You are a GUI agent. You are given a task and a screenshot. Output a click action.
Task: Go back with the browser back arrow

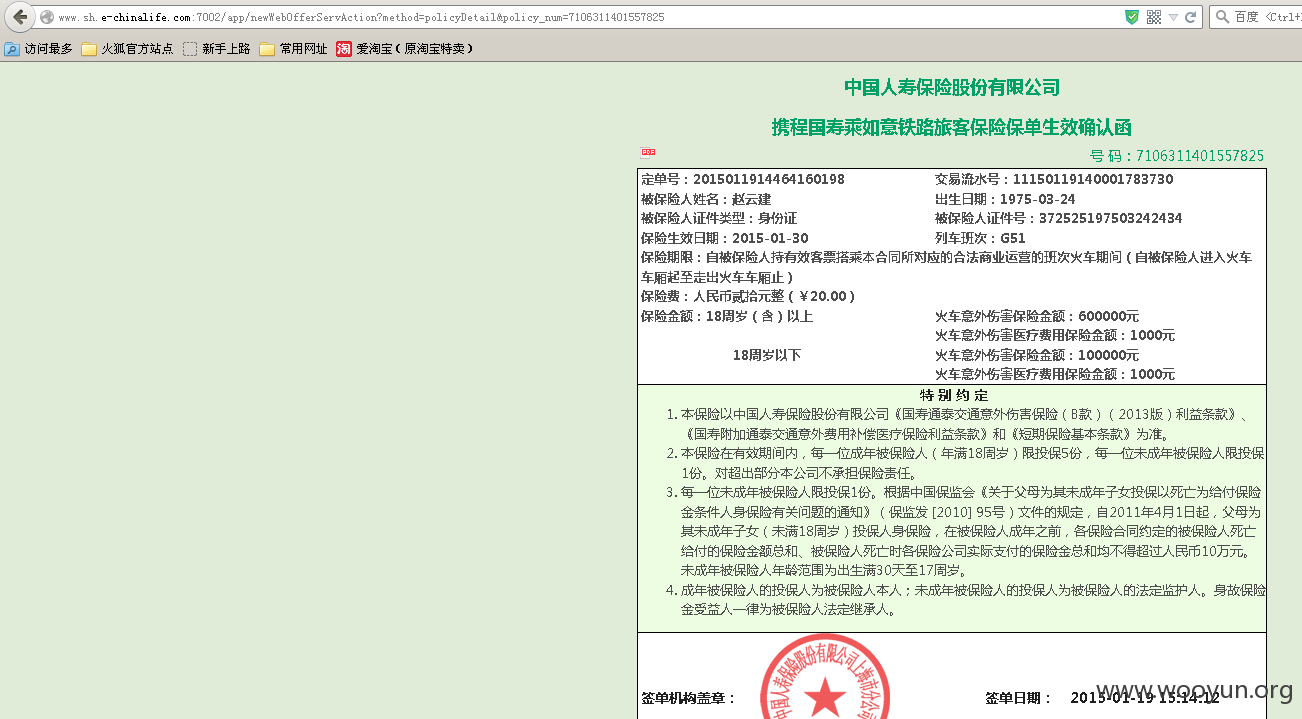point(20,17)
